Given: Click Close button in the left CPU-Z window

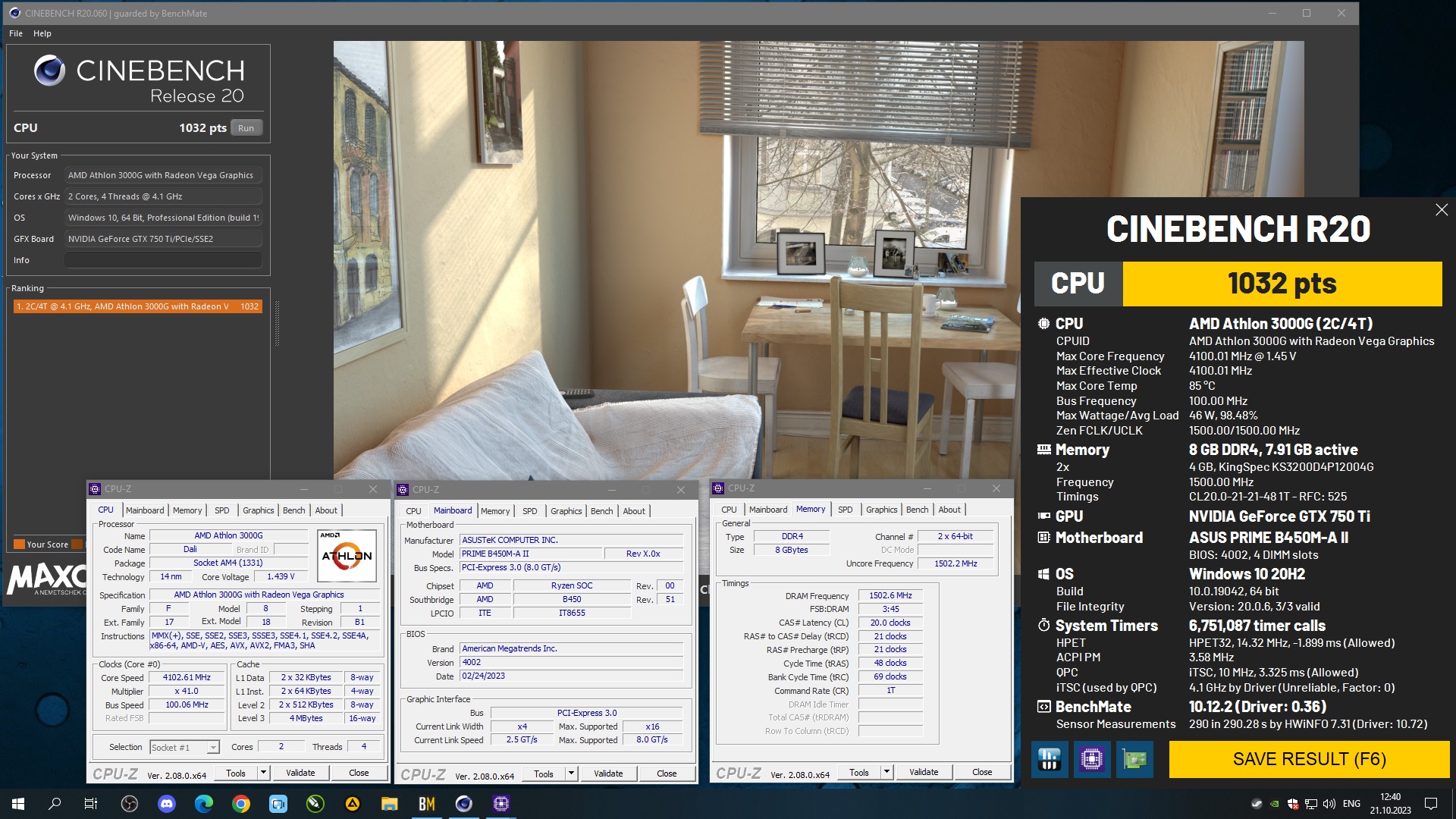Looking at the screenshot, I should pos(359,773).
